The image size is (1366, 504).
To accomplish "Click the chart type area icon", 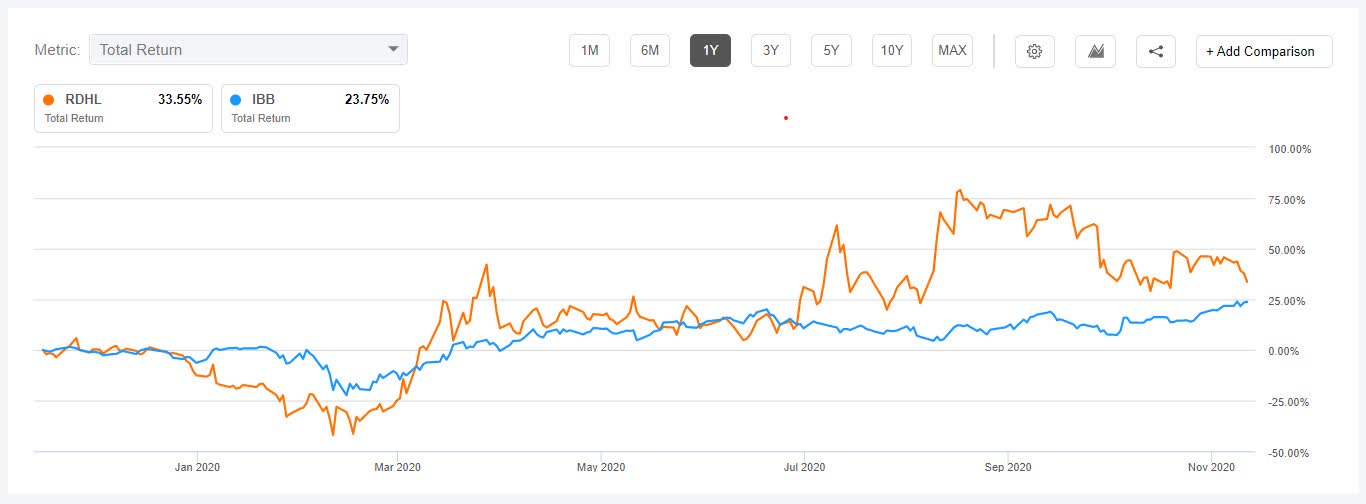I will (1095, 51).
